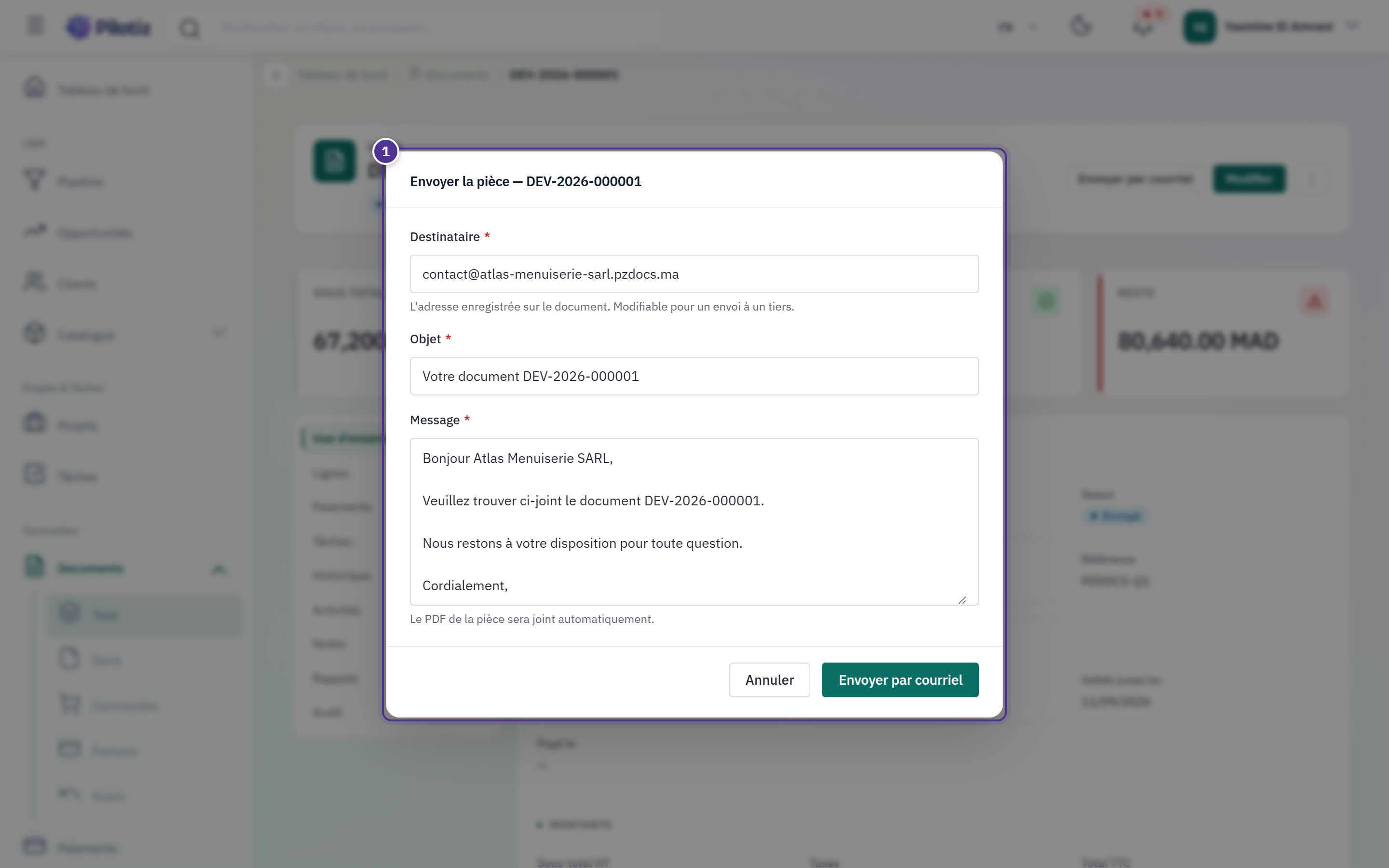1389x868 pixels.
Task: Click the "Message" field label
Action: [435, 420]
